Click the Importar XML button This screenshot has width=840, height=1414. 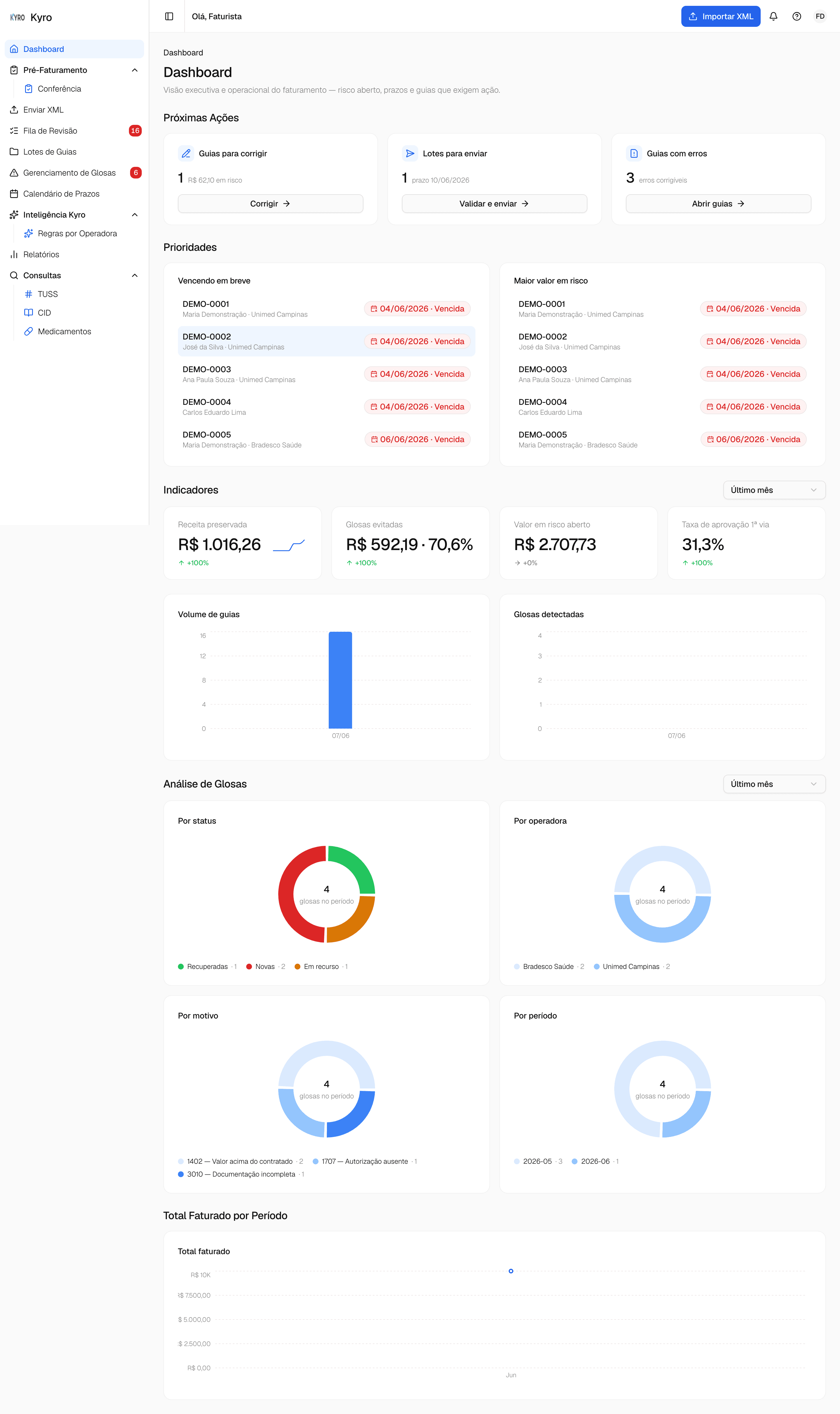pyautogui.click(x=720, y=16)
